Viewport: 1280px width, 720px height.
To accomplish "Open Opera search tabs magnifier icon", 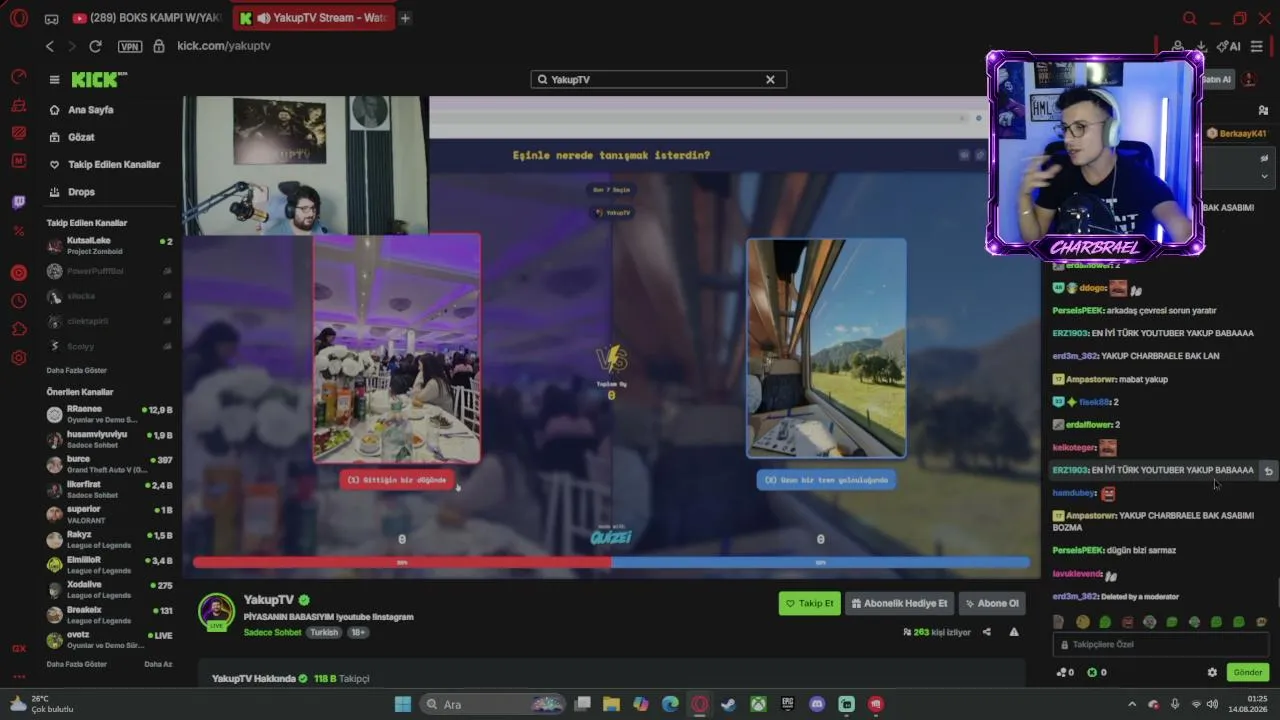I will (1190, 18).
